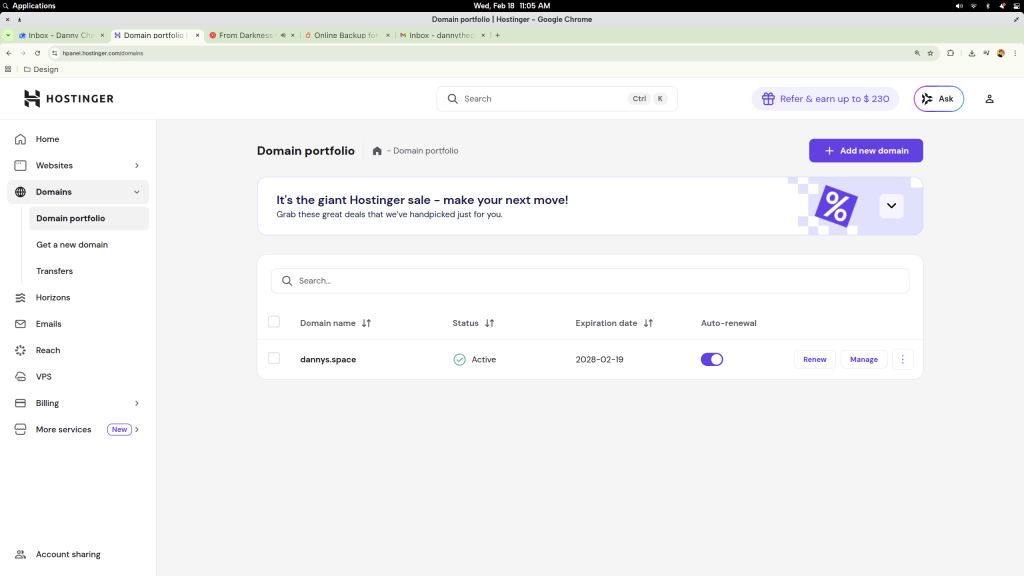
Task: Check the dannys.space row checkbox
Action: tap(274, 359)
